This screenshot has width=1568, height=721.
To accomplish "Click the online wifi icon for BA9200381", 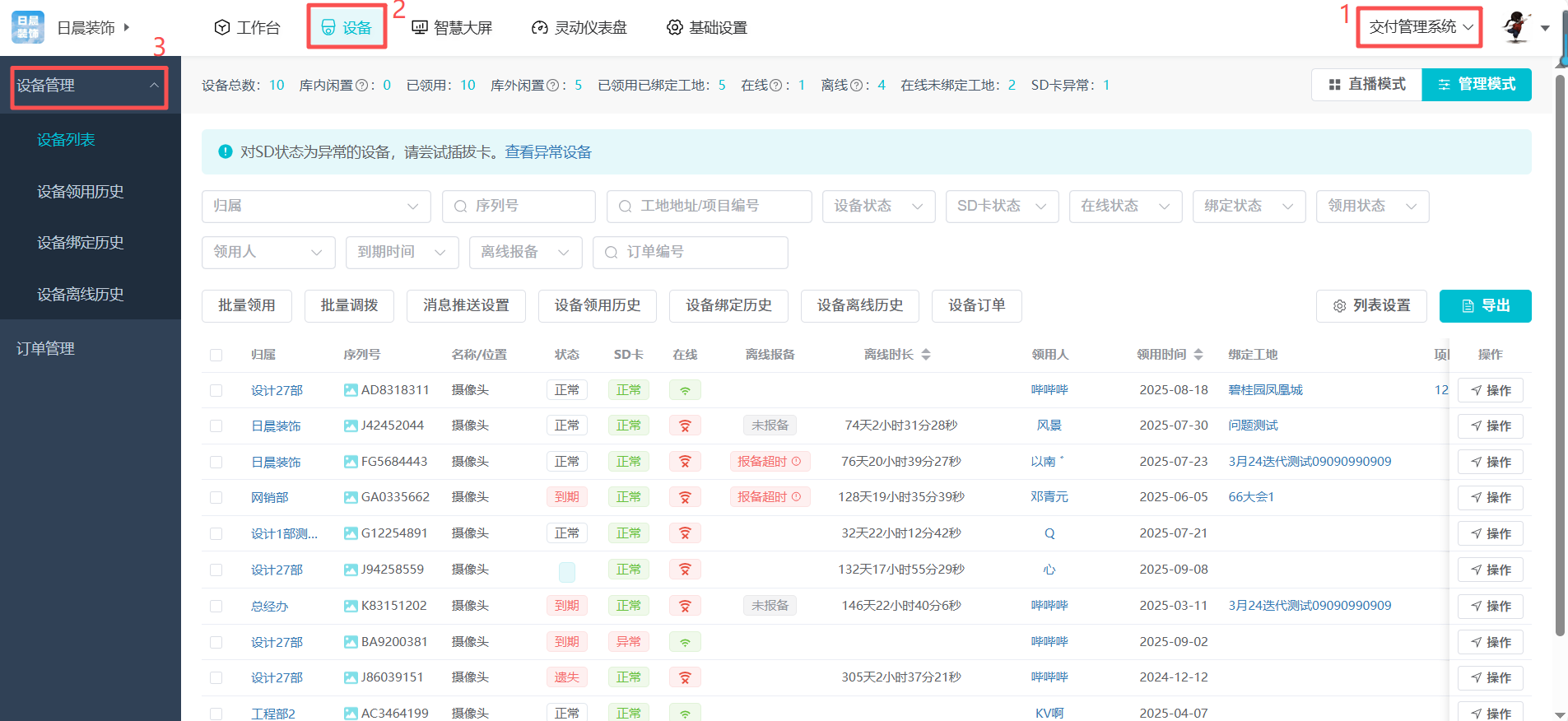I will pyautogui.click(x=685, y=642).
